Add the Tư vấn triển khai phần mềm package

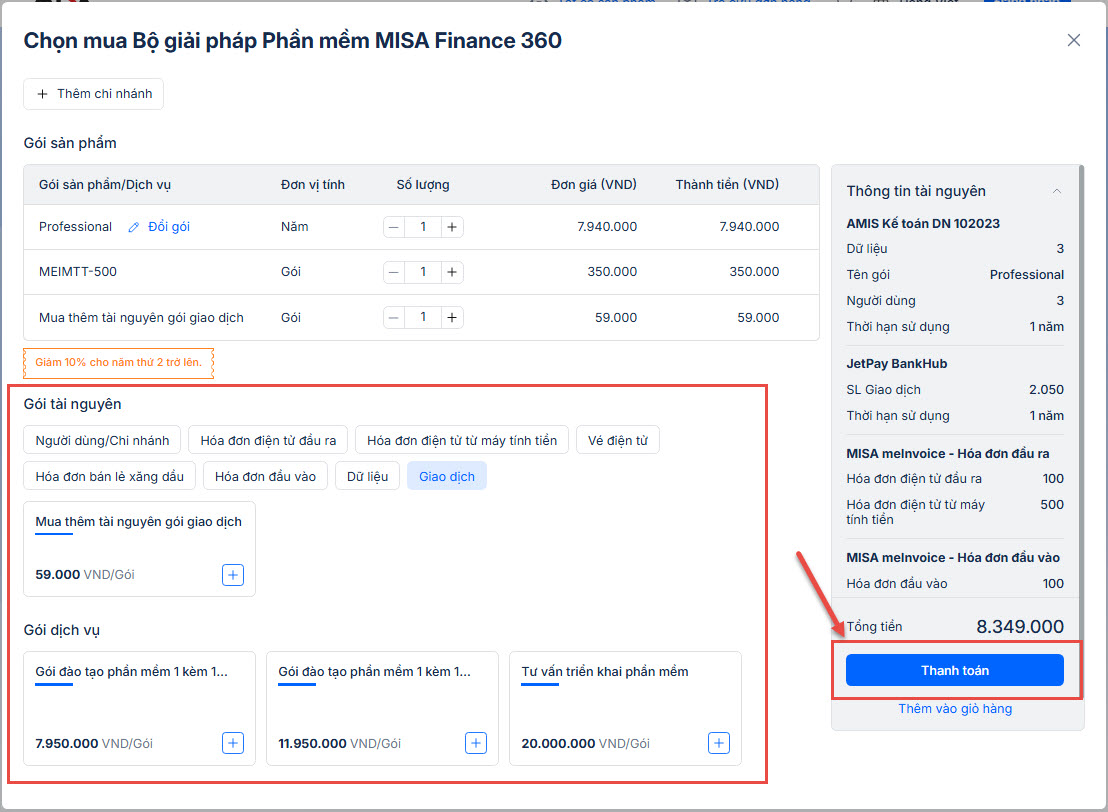click(719, 743)
